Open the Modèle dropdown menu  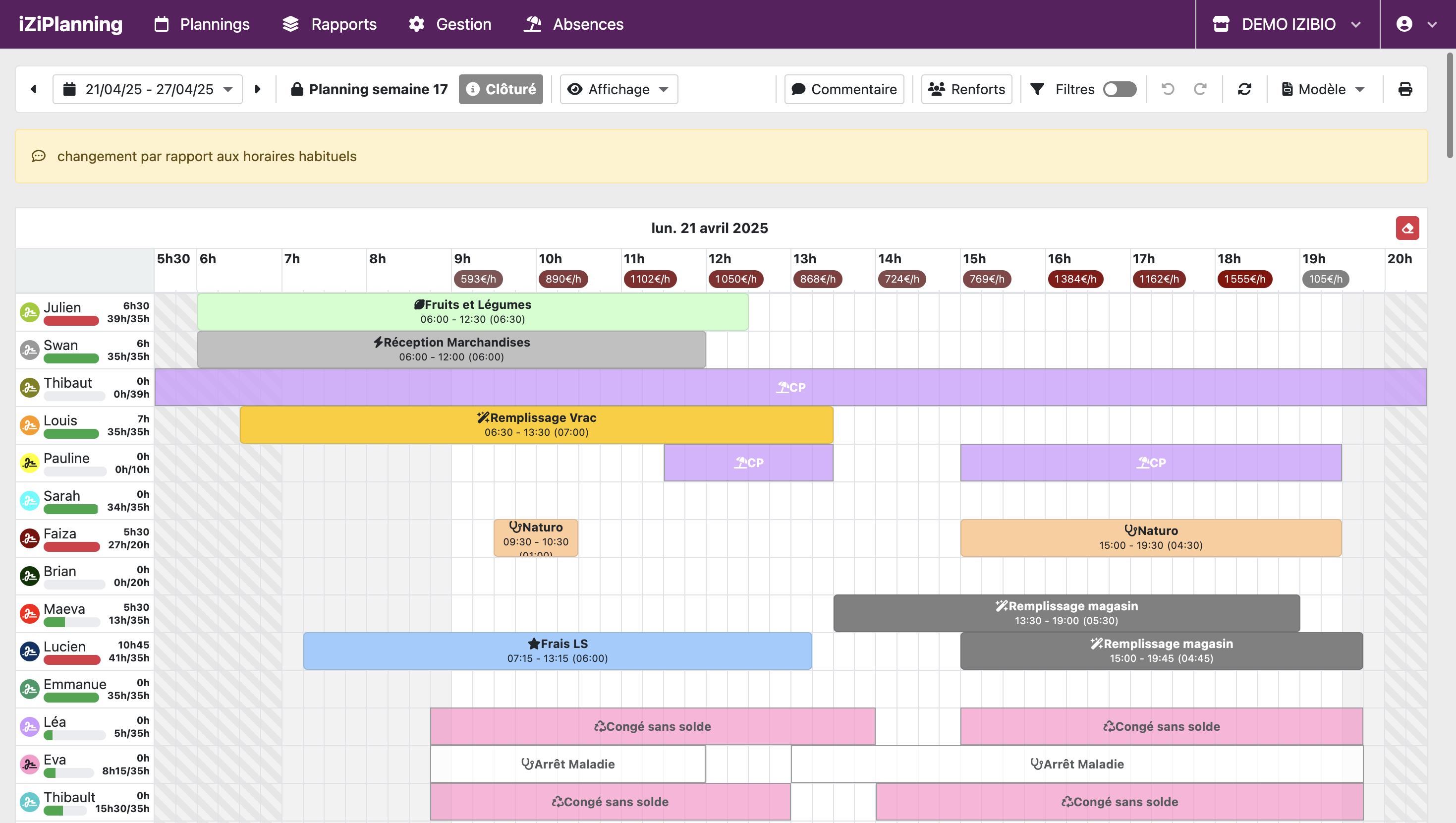tap(1323, 89)
